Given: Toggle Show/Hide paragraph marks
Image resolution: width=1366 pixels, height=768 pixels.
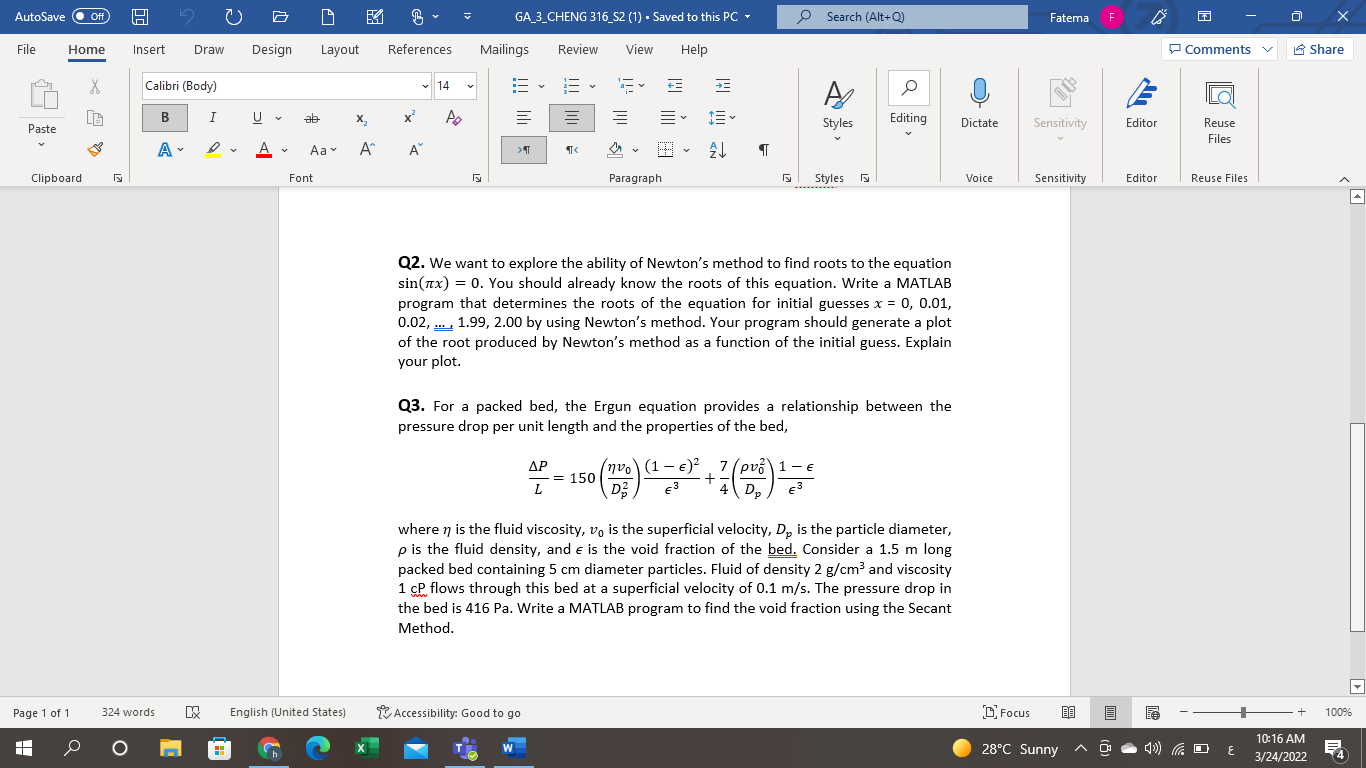Looking at the screenshot, I should click(x=763, y=149).
